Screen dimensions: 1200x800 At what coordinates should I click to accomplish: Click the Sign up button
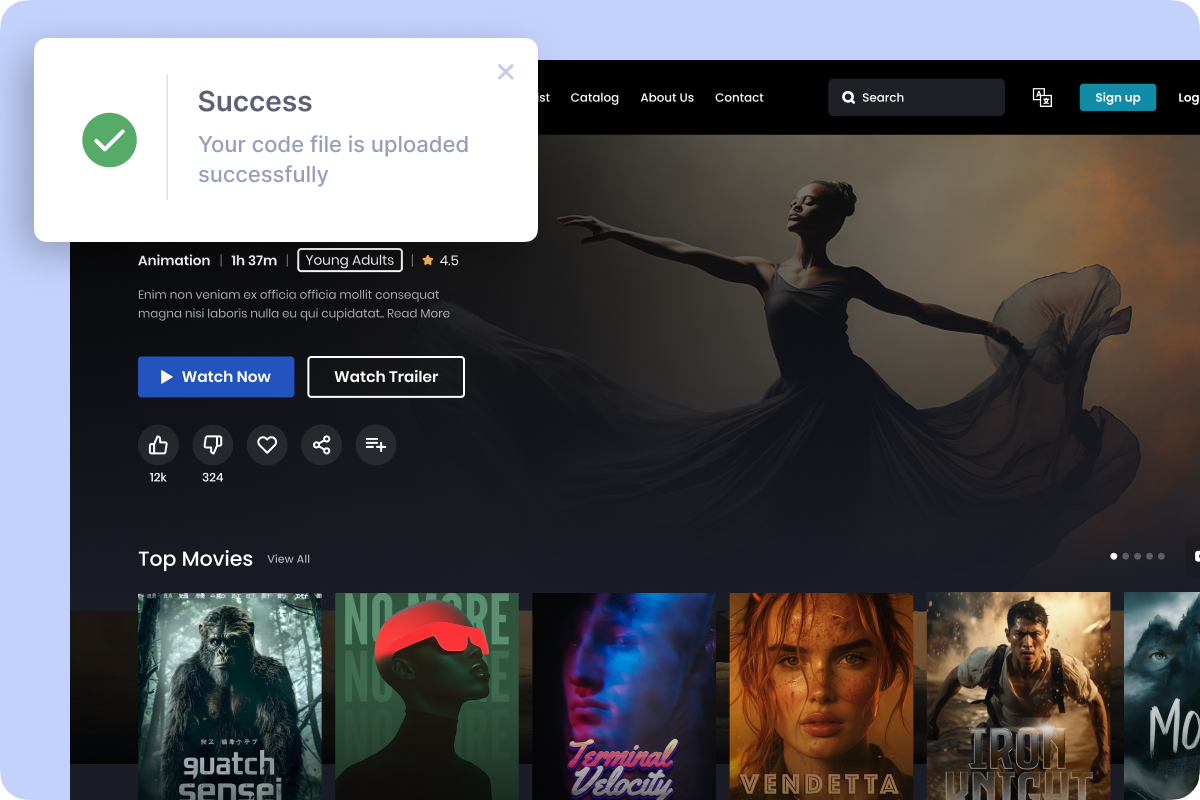[x=1117, y=97]
